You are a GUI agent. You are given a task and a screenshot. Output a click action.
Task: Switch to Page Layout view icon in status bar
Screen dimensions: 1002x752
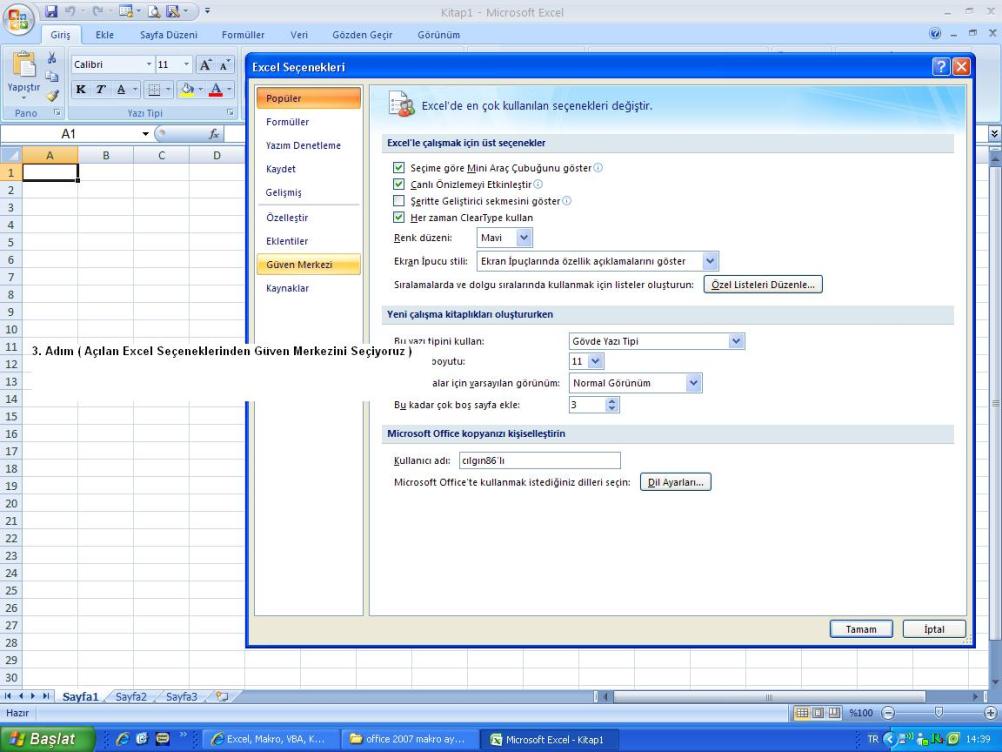[x=818, y=712]
